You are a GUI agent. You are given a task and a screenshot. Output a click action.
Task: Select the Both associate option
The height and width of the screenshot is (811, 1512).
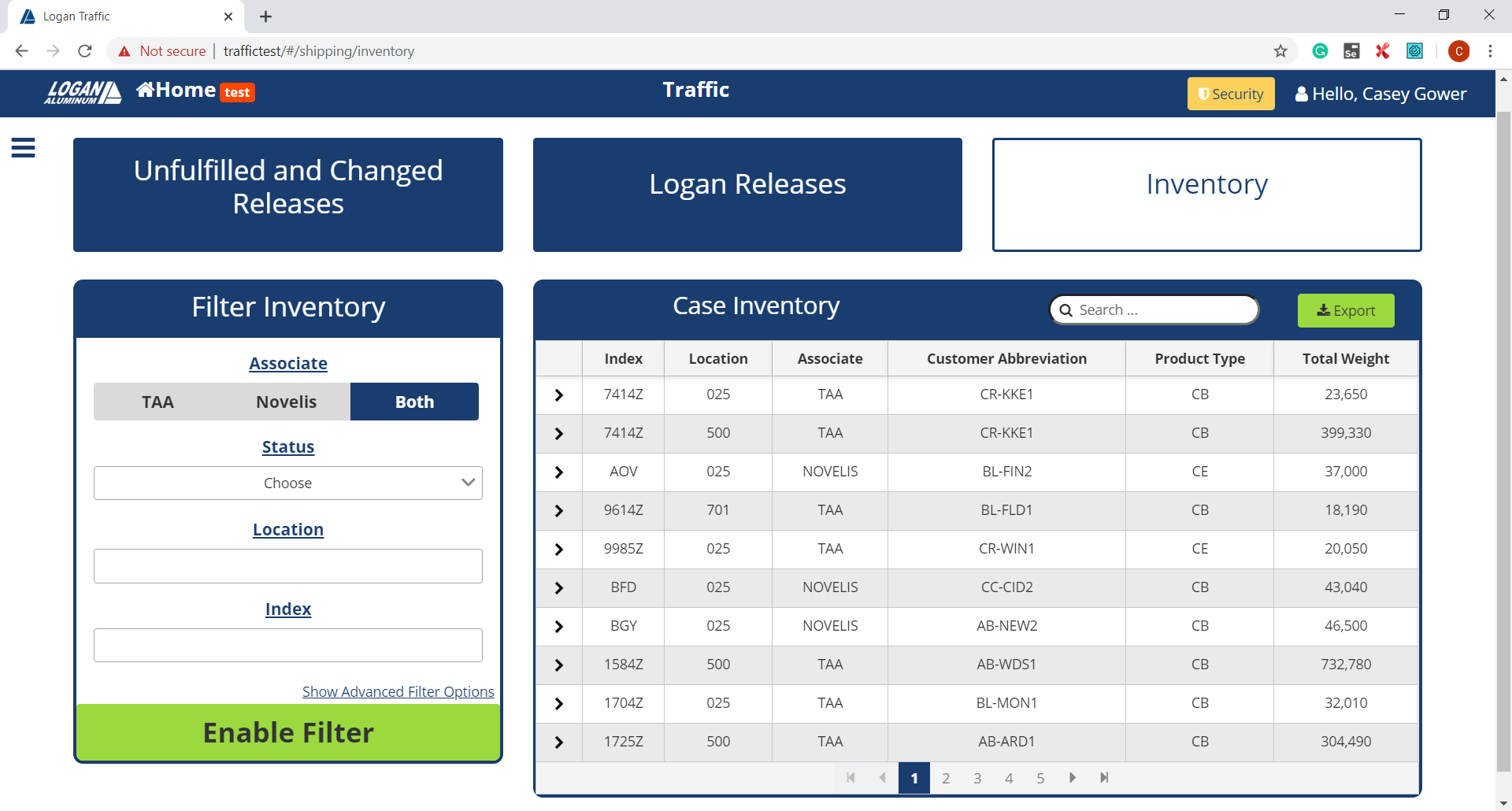(414, 402)
